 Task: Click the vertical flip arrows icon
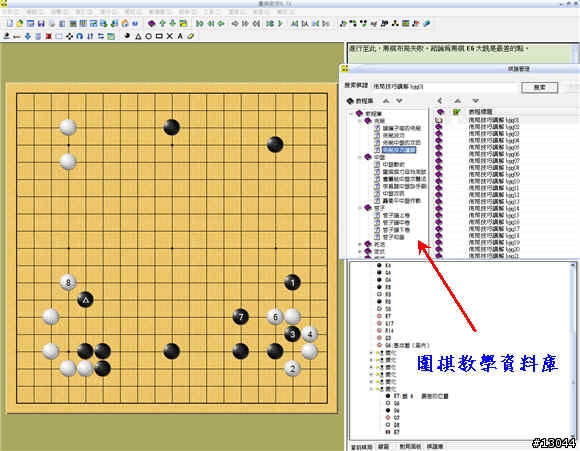pos(90,36)
